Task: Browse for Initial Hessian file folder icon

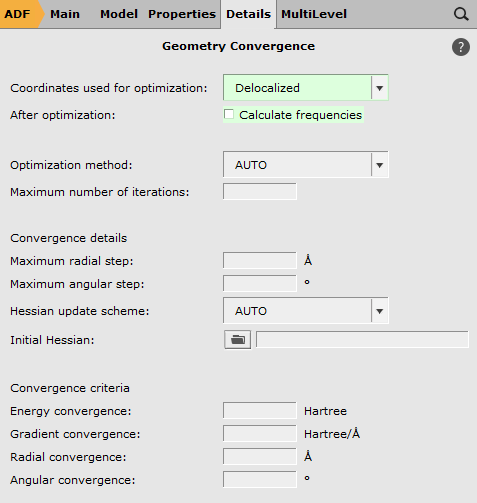Action: point(237,340)
